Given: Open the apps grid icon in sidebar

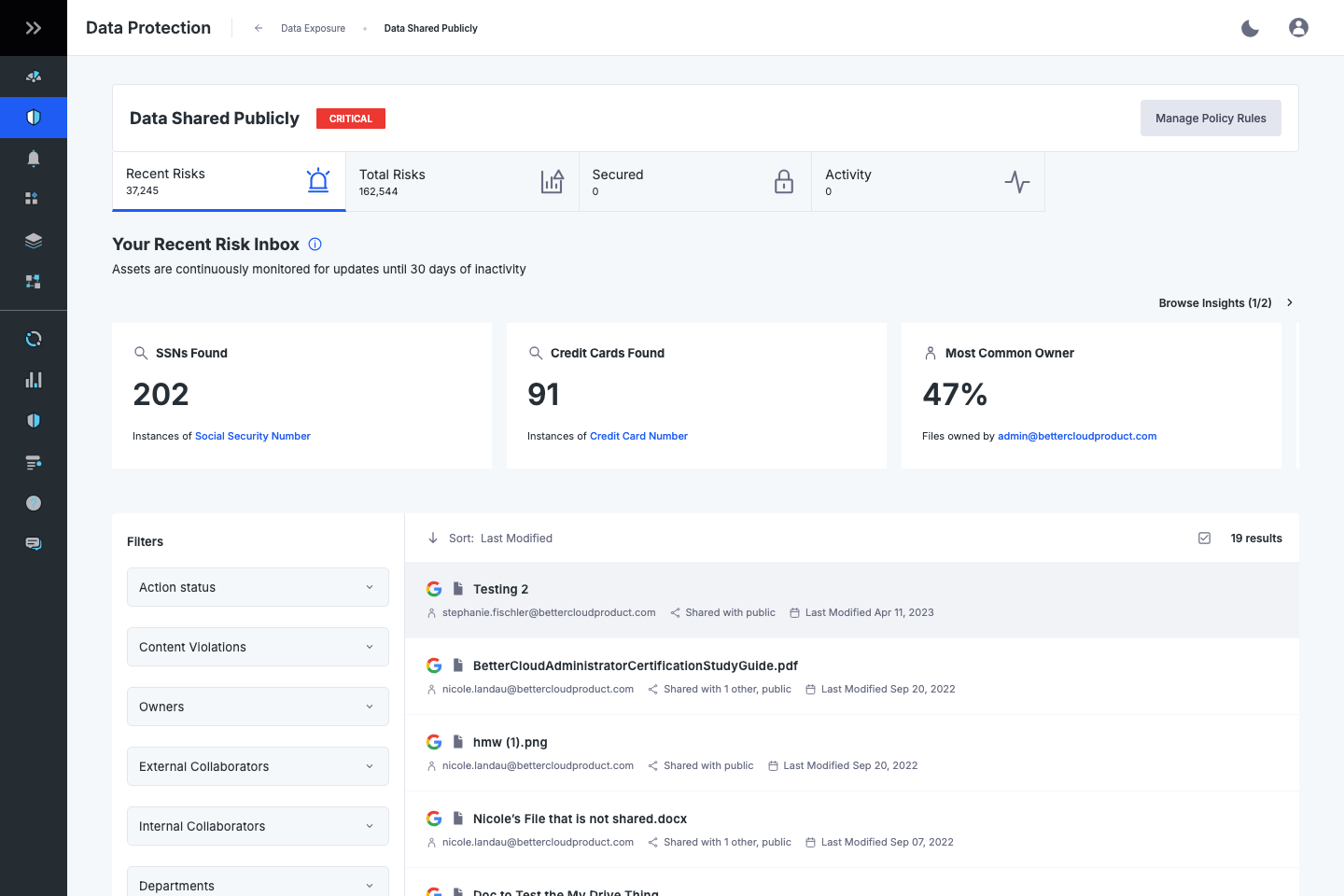Looking at the screenshot, I should [32, 199].
